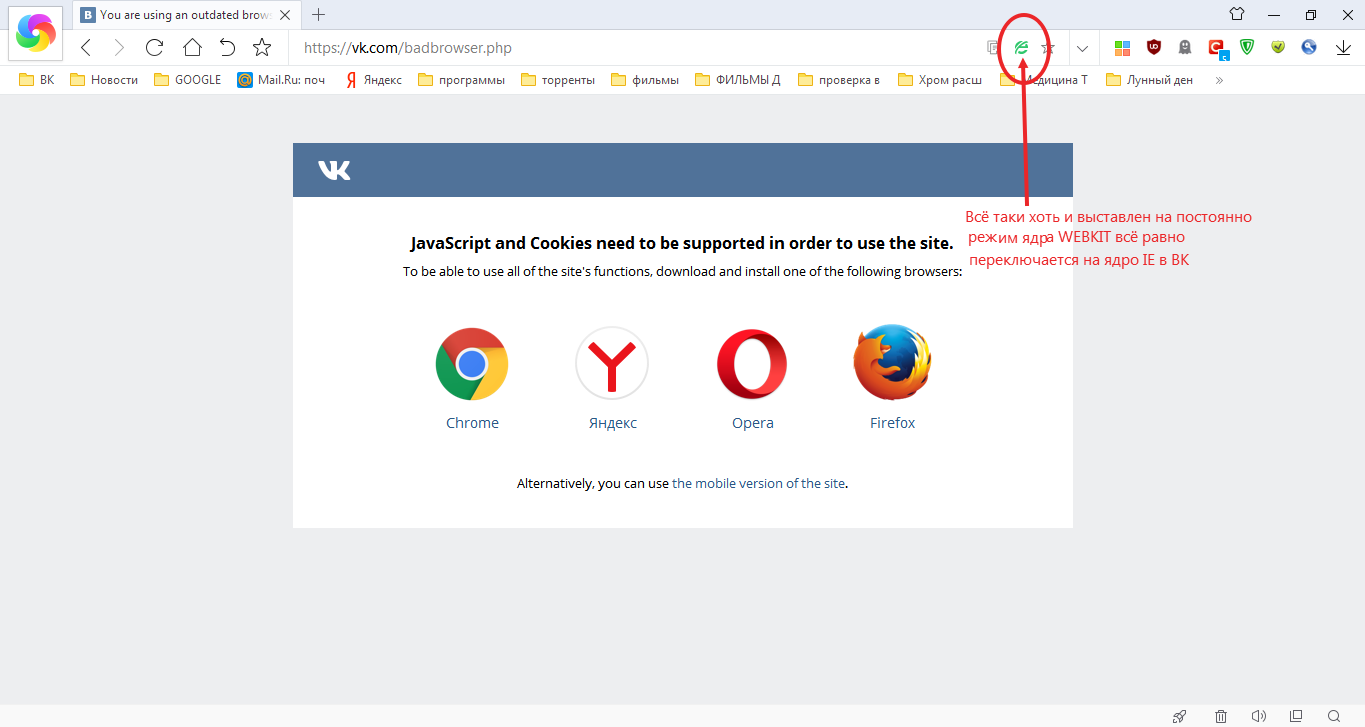This screenshot has height=727, width=1365.
Task: Reload the page with the refresh icon
Action: point(154,47)
